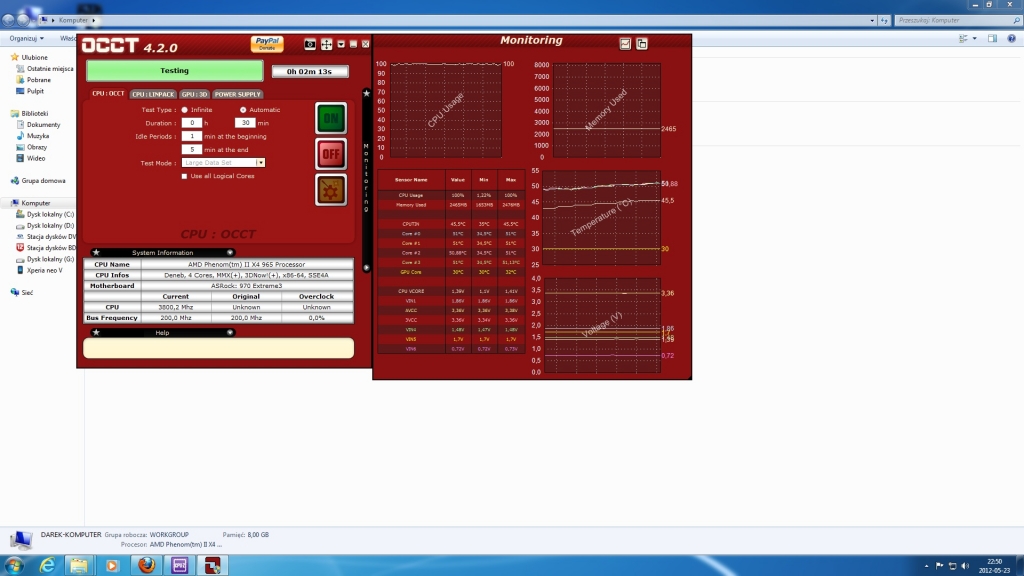
Task: Enable Use all Logical Cores checkbox
Action: point(184,176)
